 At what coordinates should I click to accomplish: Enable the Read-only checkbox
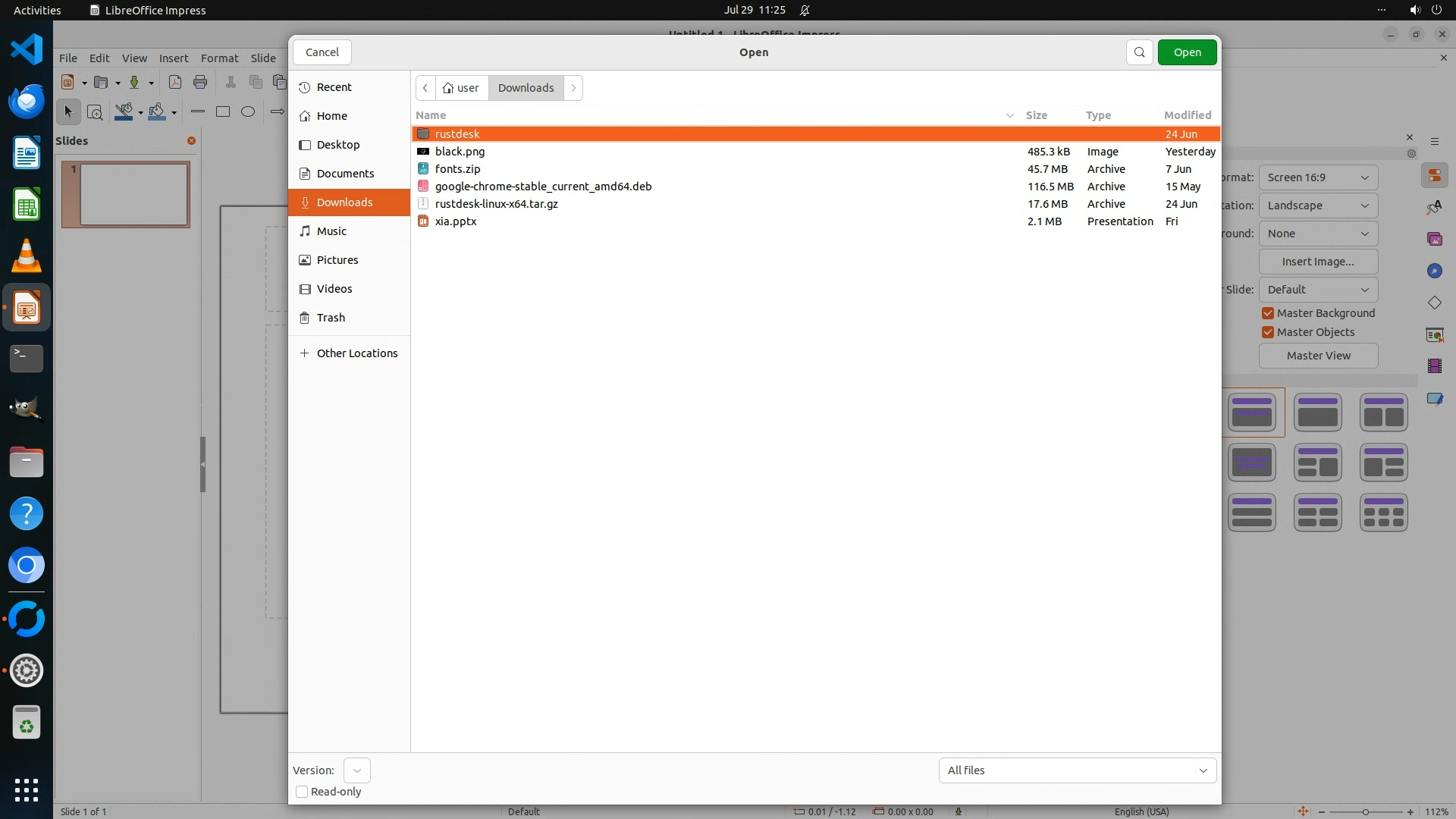302,792
